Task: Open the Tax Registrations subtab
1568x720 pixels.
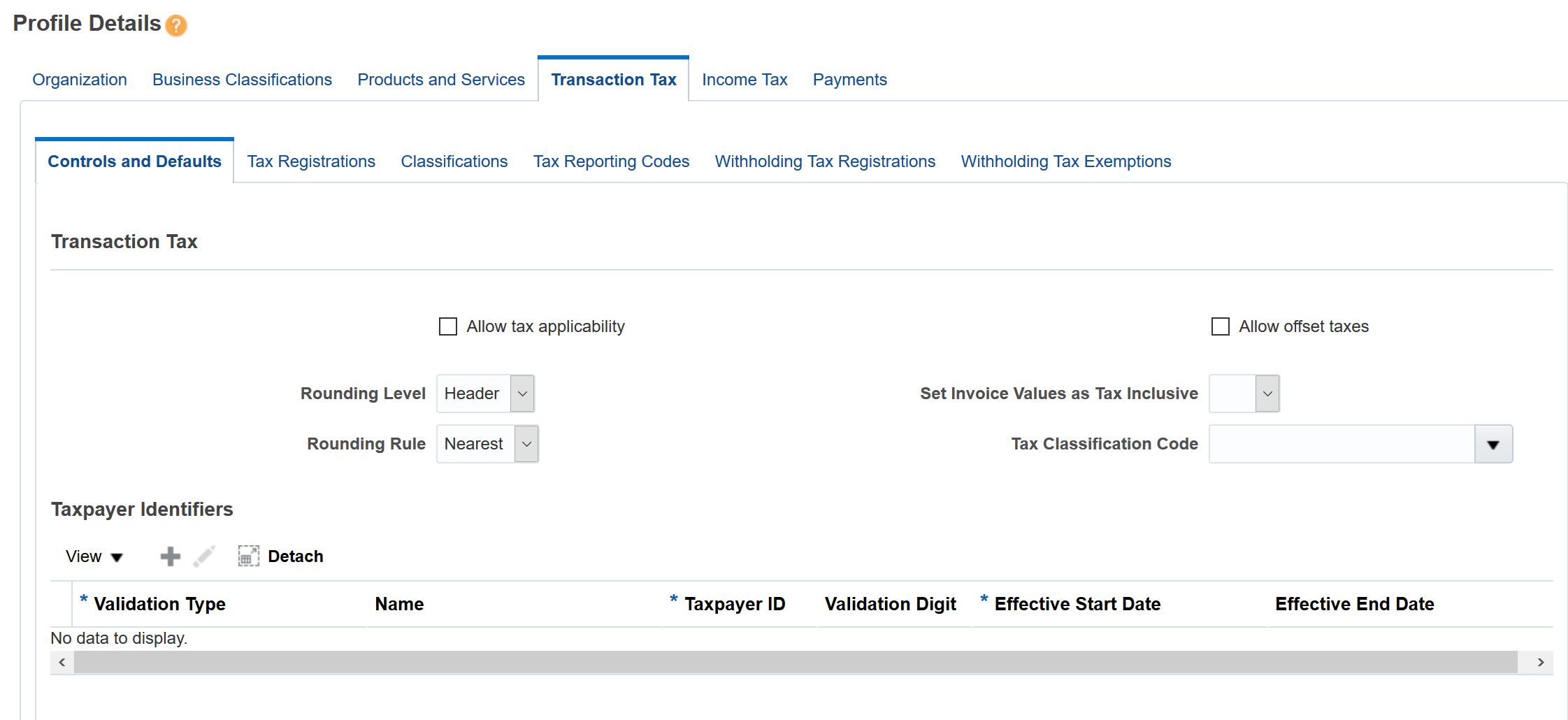Action: tap(311, 161)
